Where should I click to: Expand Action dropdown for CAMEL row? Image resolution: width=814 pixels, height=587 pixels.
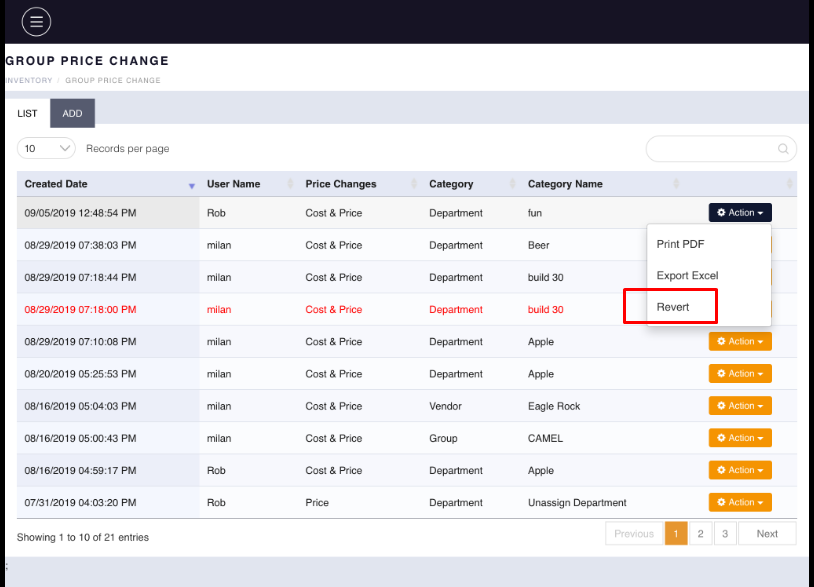(740, 438)
